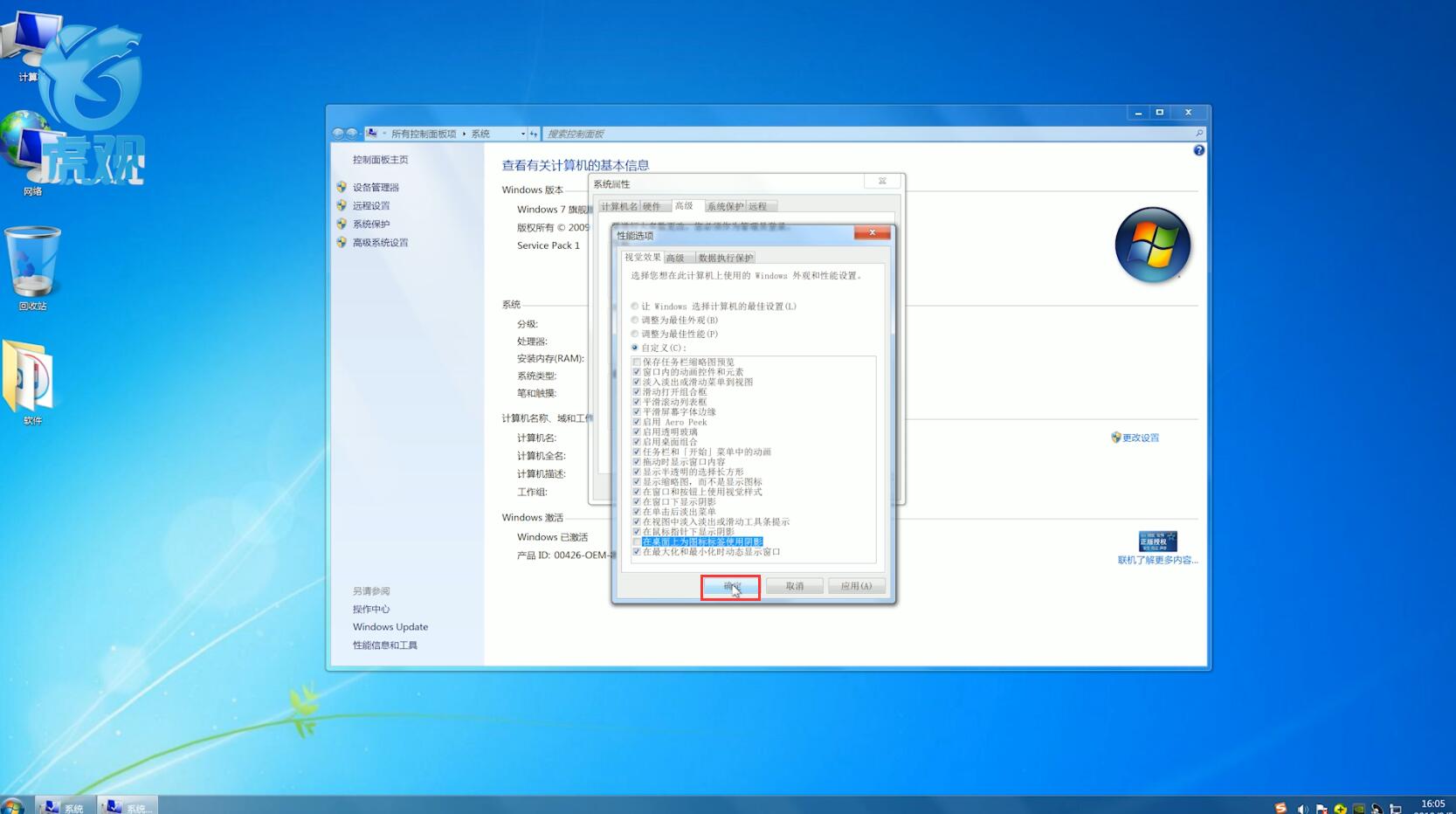Open 系统保护 tab in 系统属性
This screenshot has height=814, width=1456.
click(725, 206)
